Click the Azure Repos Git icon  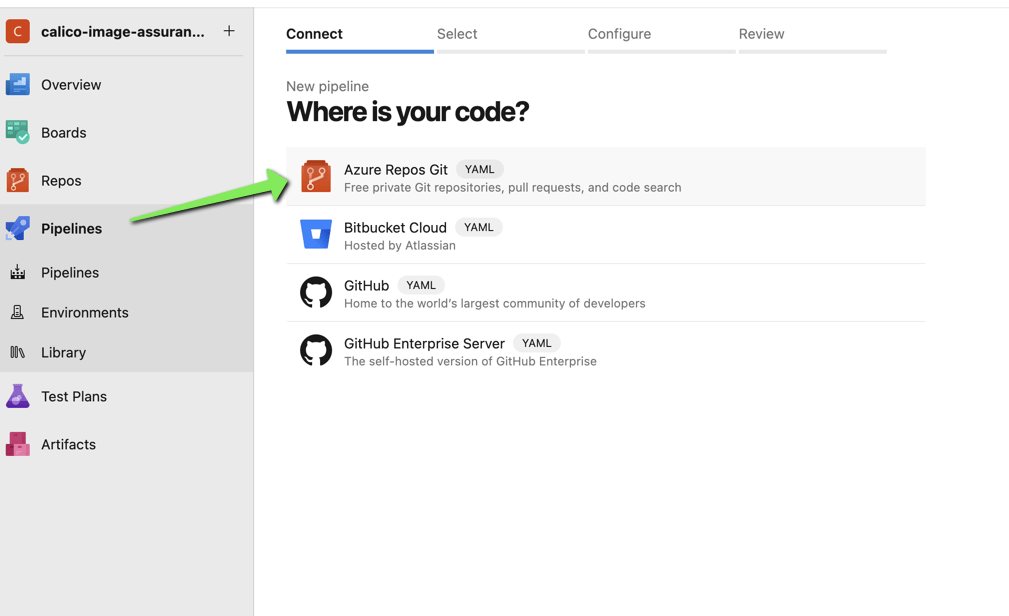tap(316, 176)
